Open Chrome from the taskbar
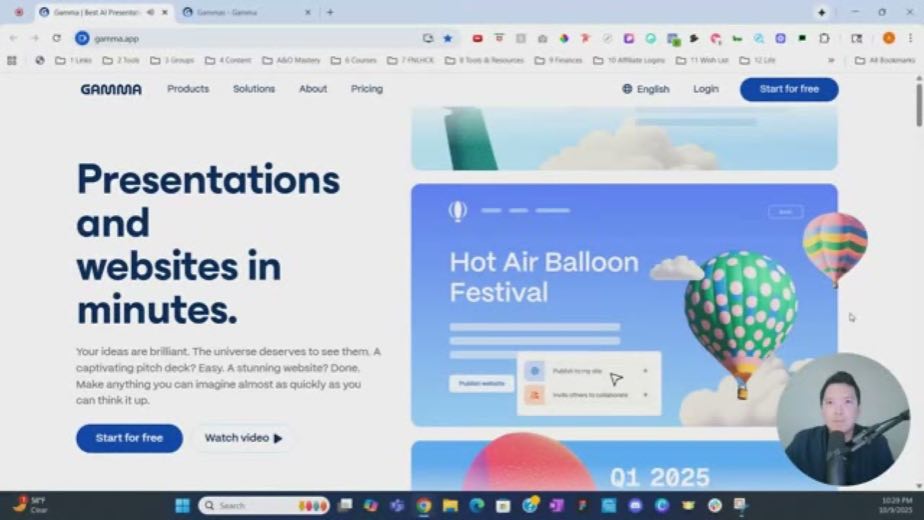Image resolution: width=924 pixels, height=520 pixels. [424, 505]
